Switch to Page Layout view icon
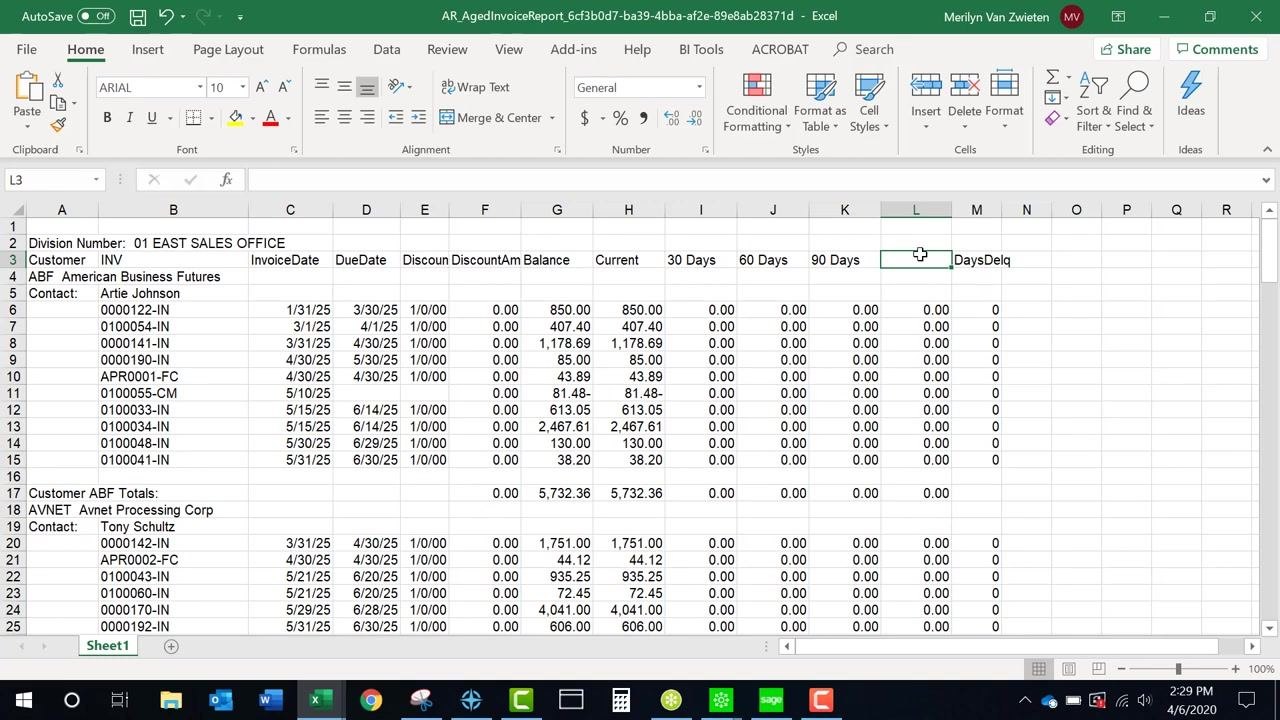This screenshot has height=720, width=1280. [x=1069, y=669]
